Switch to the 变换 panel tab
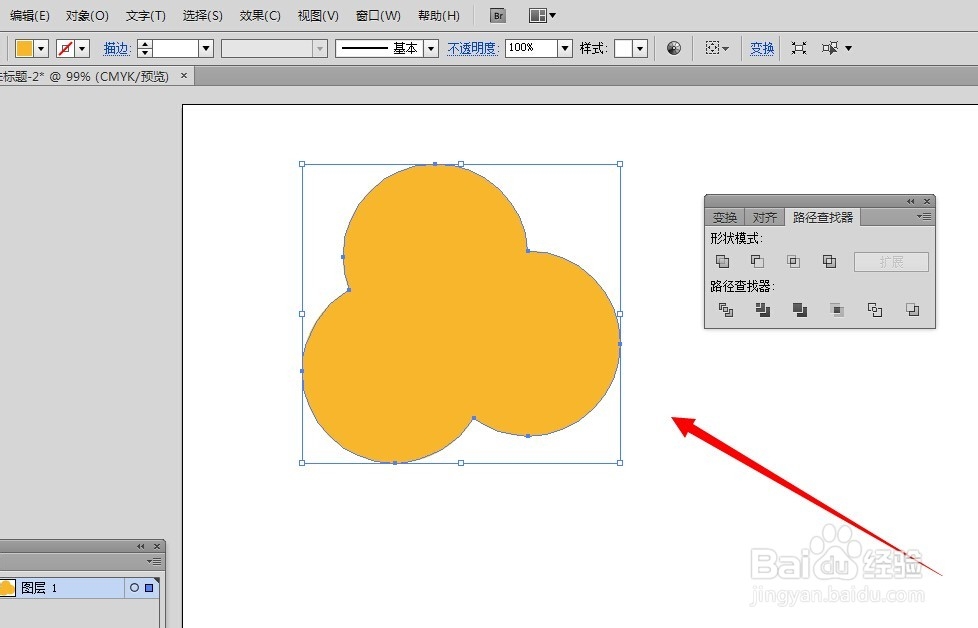 tap(725, 217)
